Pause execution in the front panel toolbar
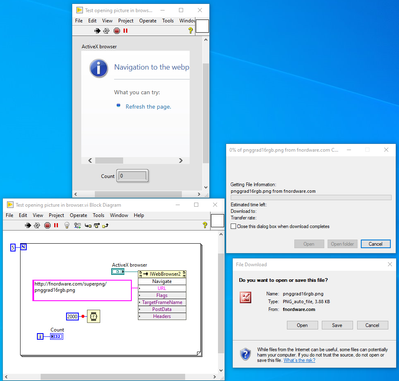This screenshot has height=381, width=399. (x=125, y=31)
